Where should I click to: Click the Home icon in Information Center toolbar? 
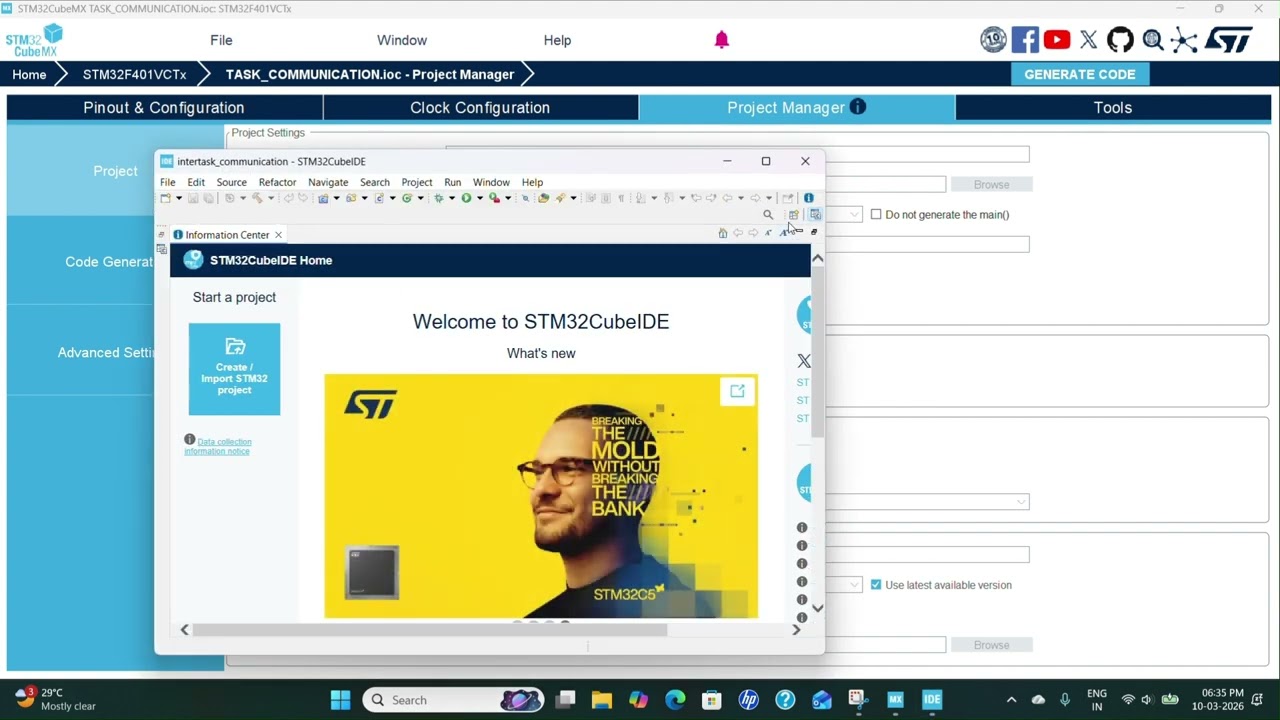tap(723, 233)
